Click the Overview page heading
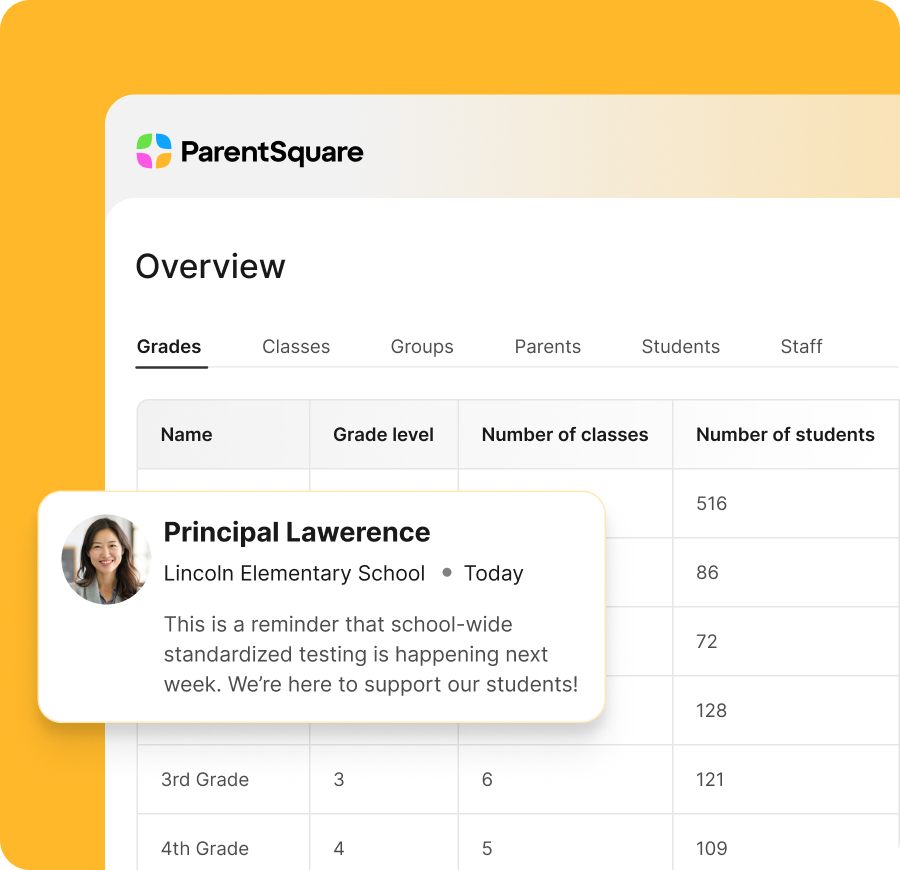This screenshot has width=900, height=870. coord(210,266)
